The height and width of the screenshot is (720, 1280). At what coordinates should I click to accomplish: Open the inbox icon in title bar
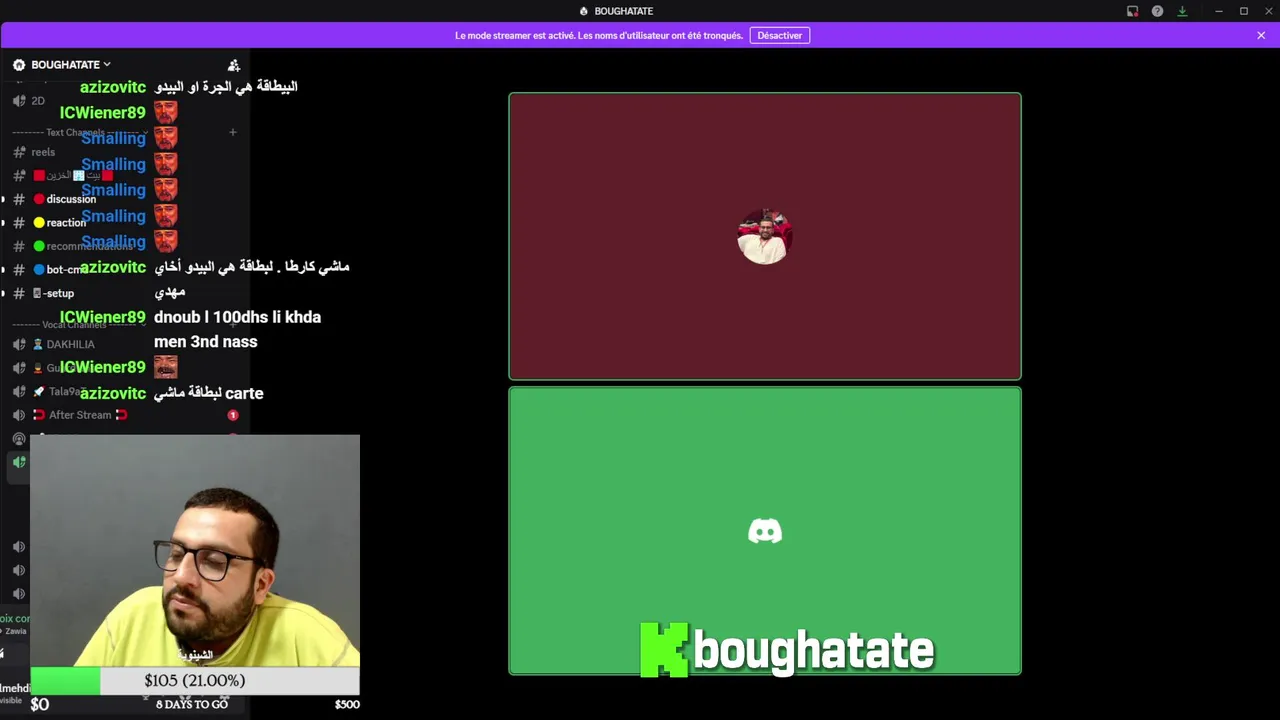point(1132,11)
